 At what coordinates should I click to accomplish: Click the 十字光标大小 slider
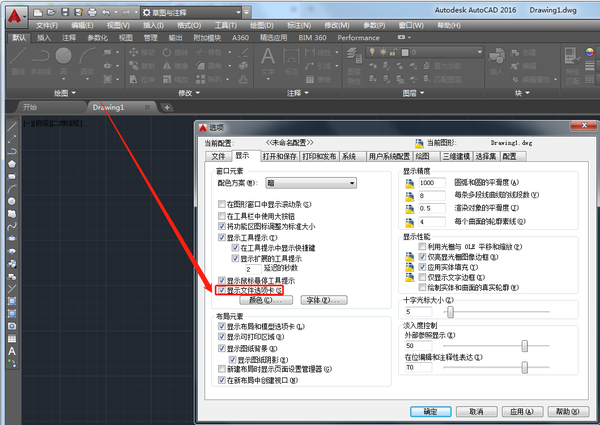coord(449,313)
